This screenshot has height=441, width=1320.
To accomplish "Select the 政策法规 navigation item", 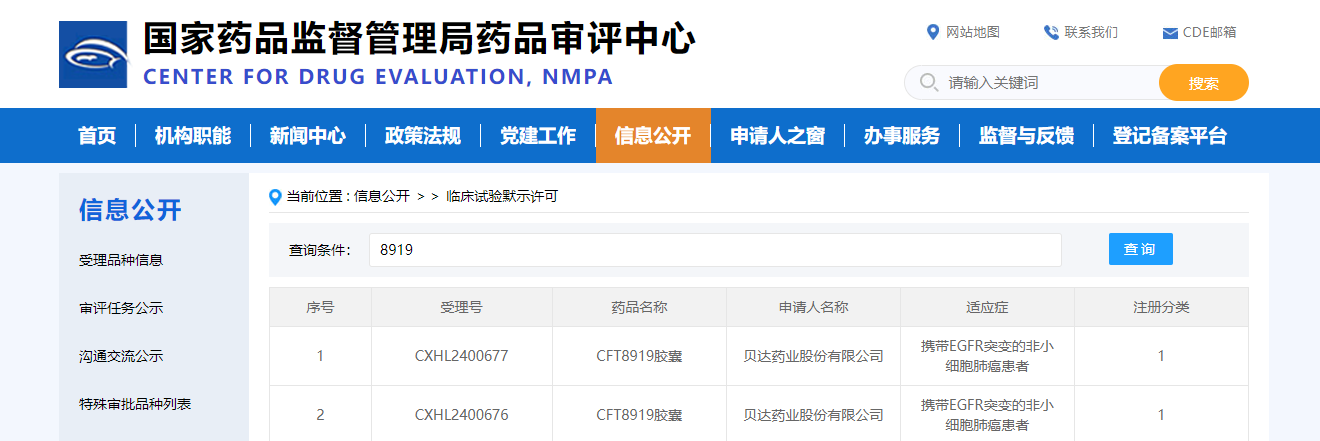I will coord(422,136).
